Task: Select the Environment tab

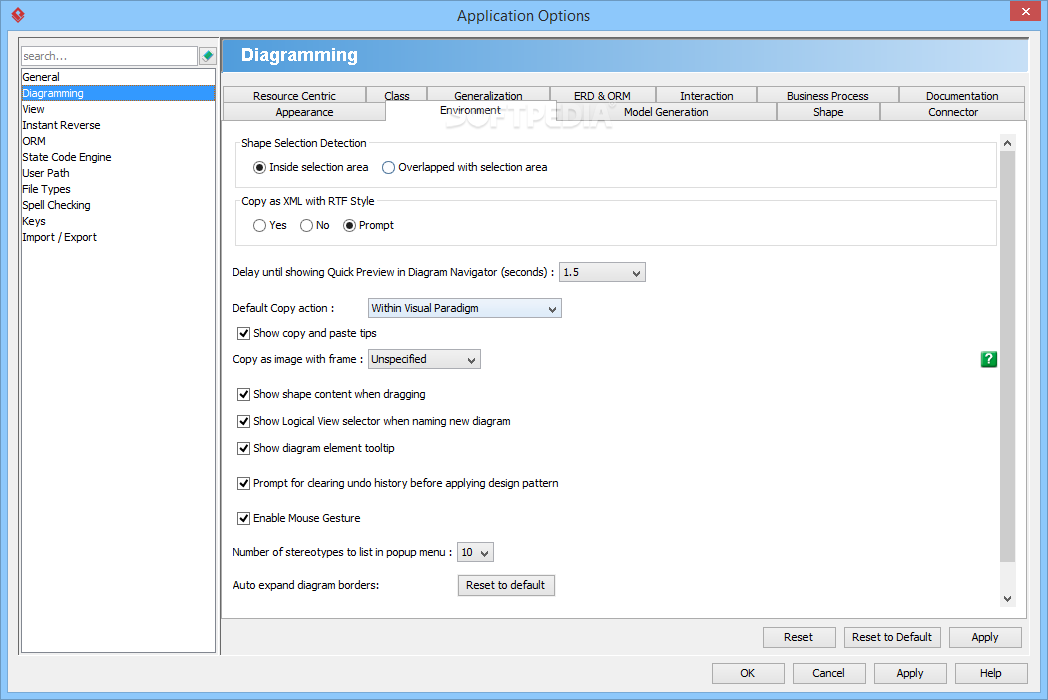Action: tap(471, 111)
